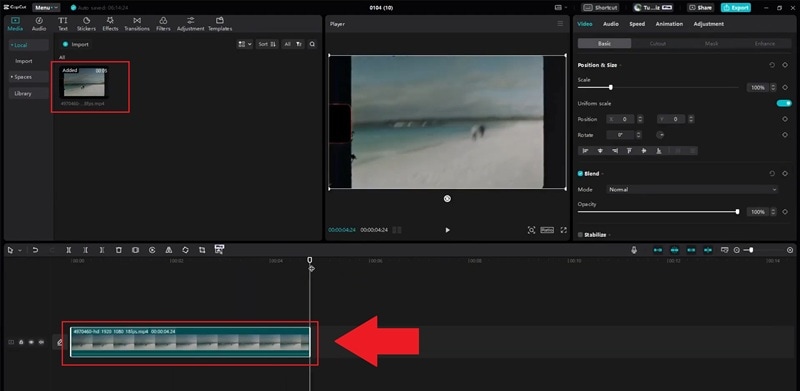This screenshot has width=800, height=391.
Task: Click the delete trash icon in timeline toolbar
Action: (118, 250)
